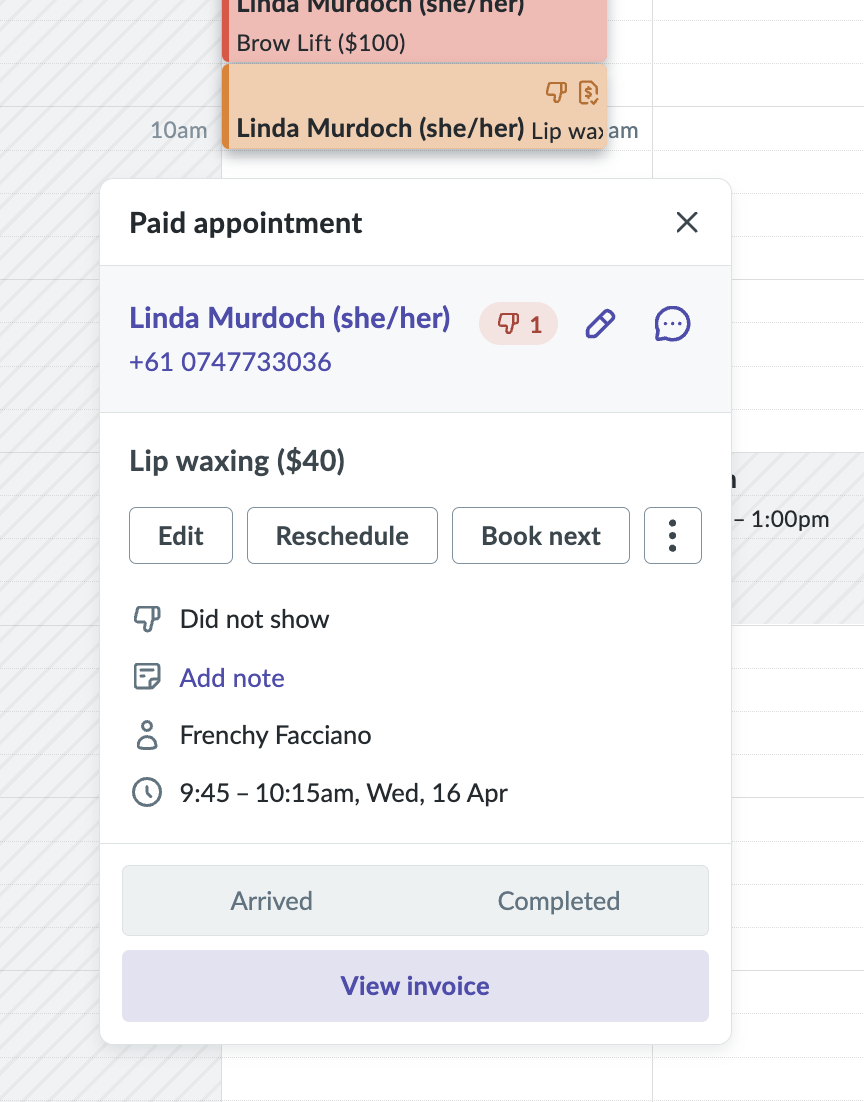This screenshot has height=1102, width=864.
Task: Open the chat message icon for Linda Murdoch
Action: 672,324
